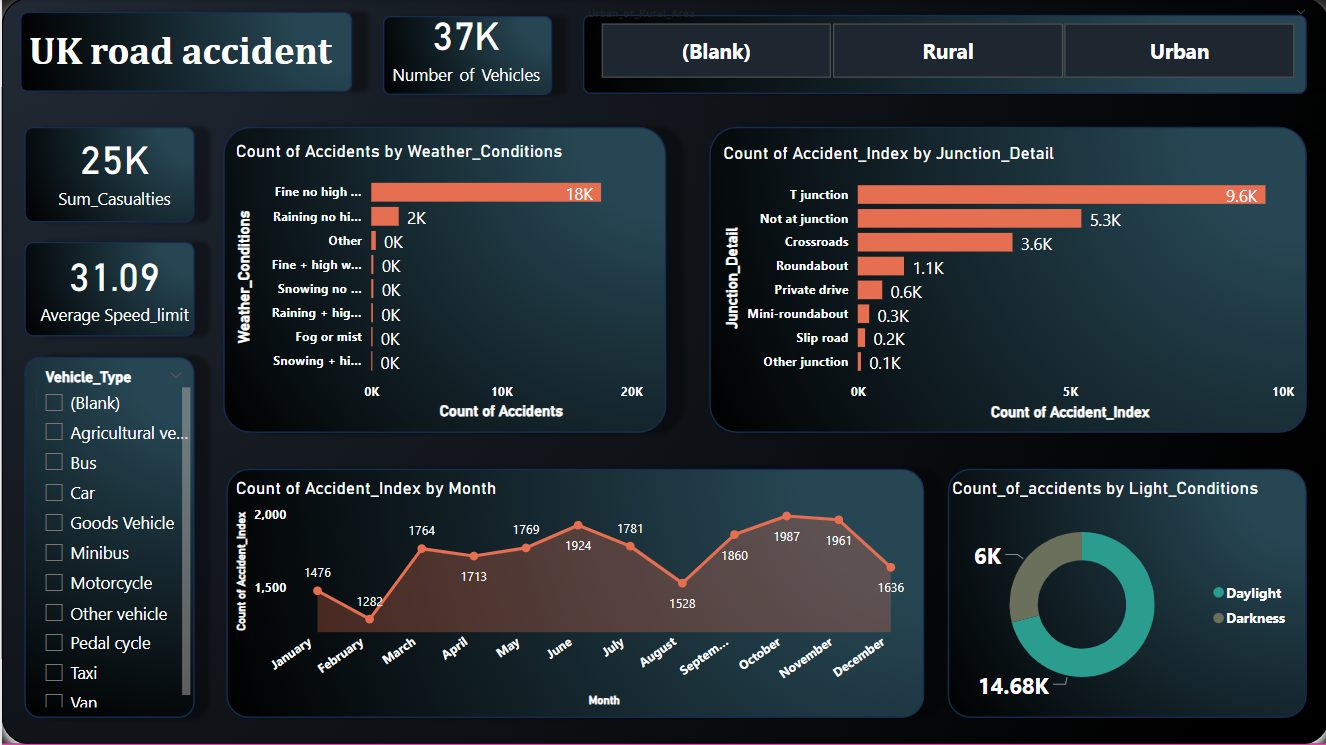This screenshot has width=1326, height=745.
Task: Check the Goods Vehicle option
Action: coord(53,522)
